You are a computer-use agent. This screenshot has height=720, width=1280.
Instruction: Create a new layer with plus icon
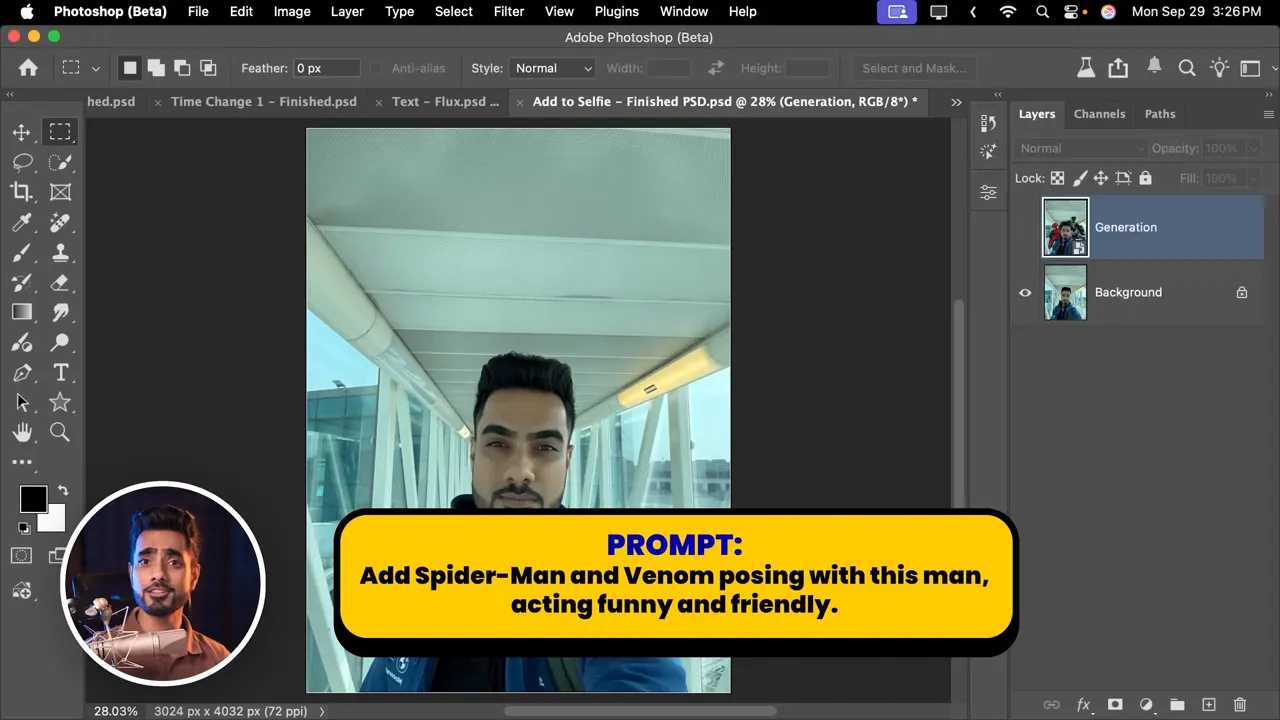1208,705
